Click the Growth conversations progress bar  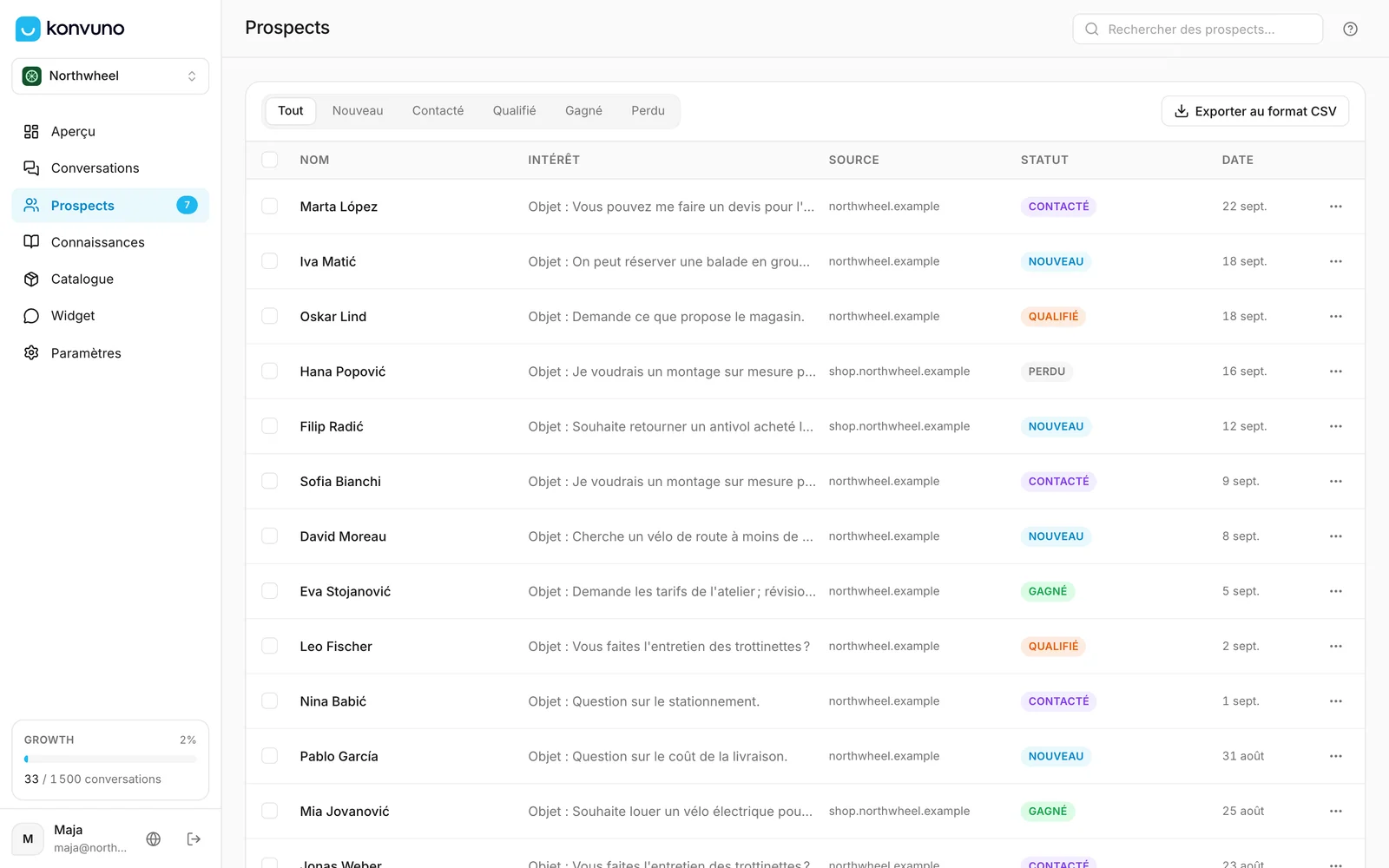click(x=110, y=759)
